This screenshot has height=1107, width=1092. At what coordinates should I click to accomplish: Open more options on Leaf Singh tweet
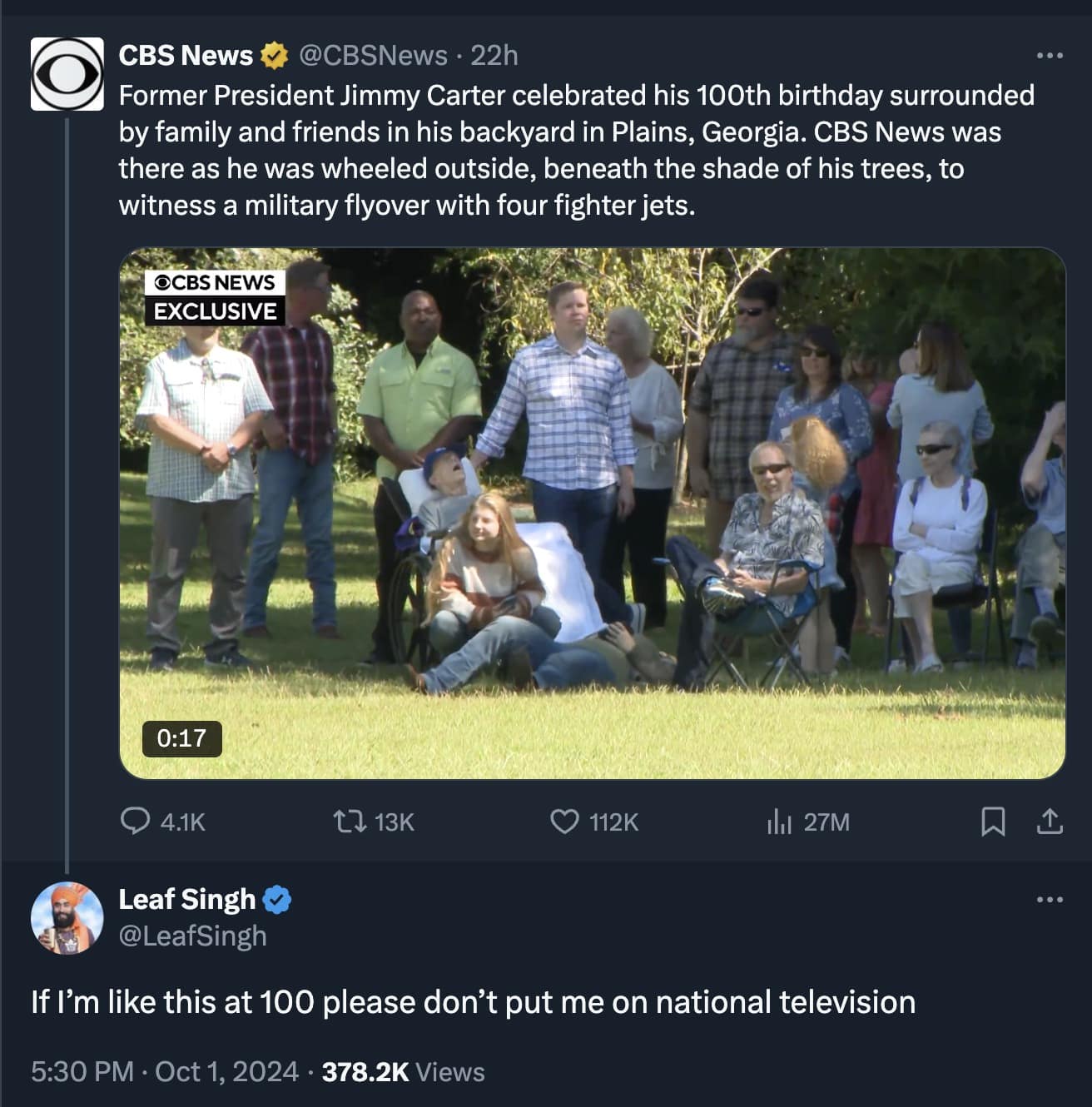tap(1050, 900)
